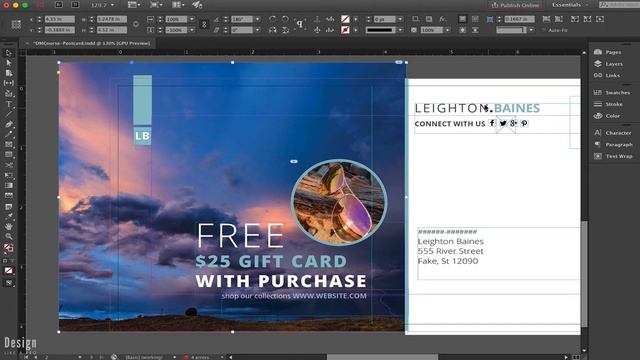Change screen mode at toolbox bottom
This screenshot has height=360, width=640.
tap(9, 283)
